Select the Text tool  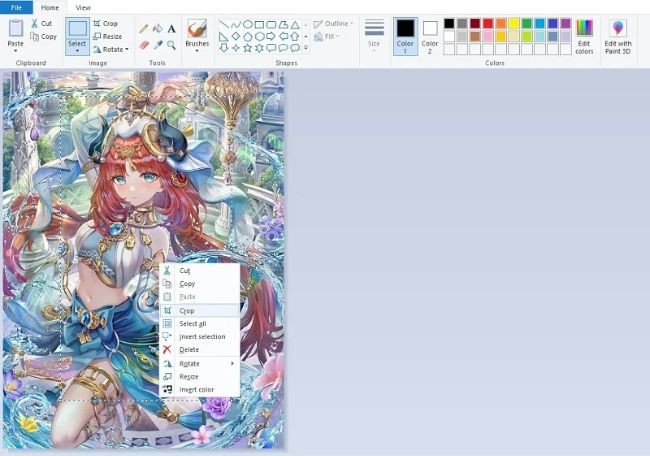[172, 28]
